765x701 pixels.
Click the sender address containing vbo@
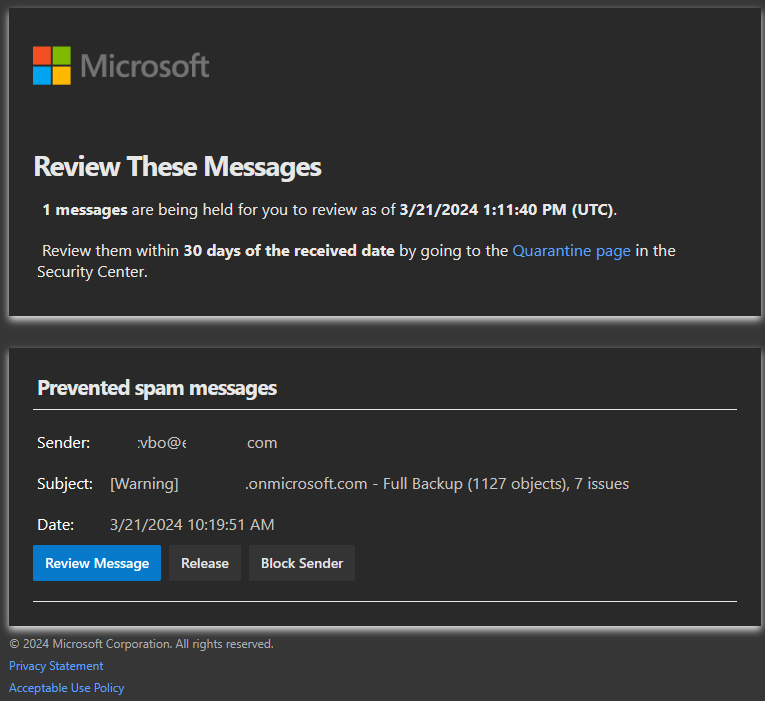[207, 443]
